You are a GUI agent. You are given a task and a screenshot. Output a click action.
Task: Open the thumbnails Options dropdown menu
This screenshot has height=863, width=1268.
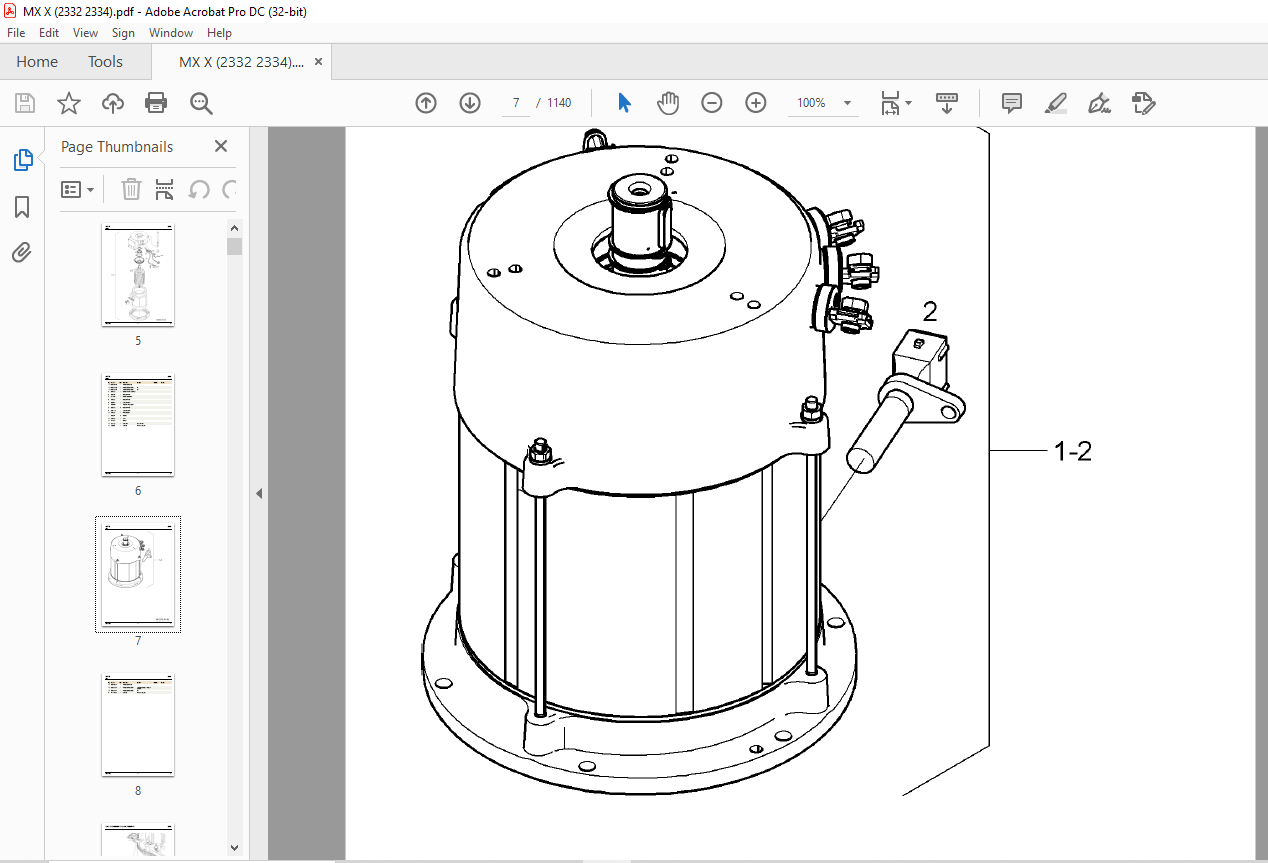coord(78,189)
